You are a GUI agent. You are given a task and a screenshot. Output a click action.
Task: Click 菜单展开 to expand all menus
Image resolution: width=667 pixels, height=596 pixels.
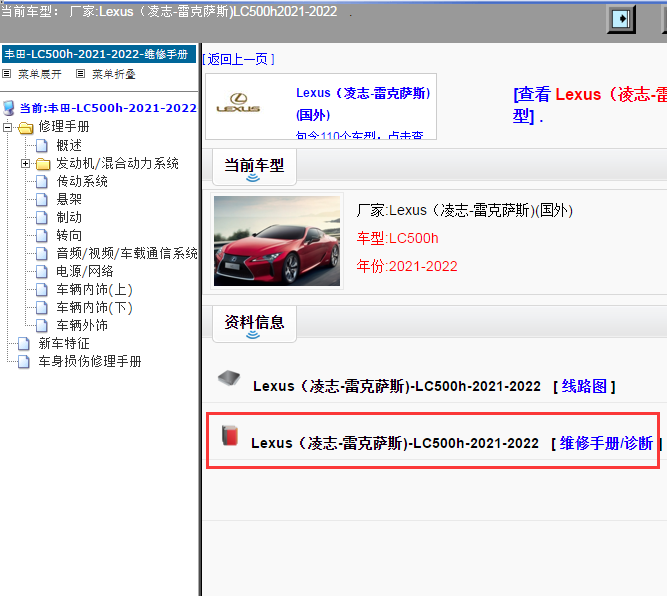[40, 74]
